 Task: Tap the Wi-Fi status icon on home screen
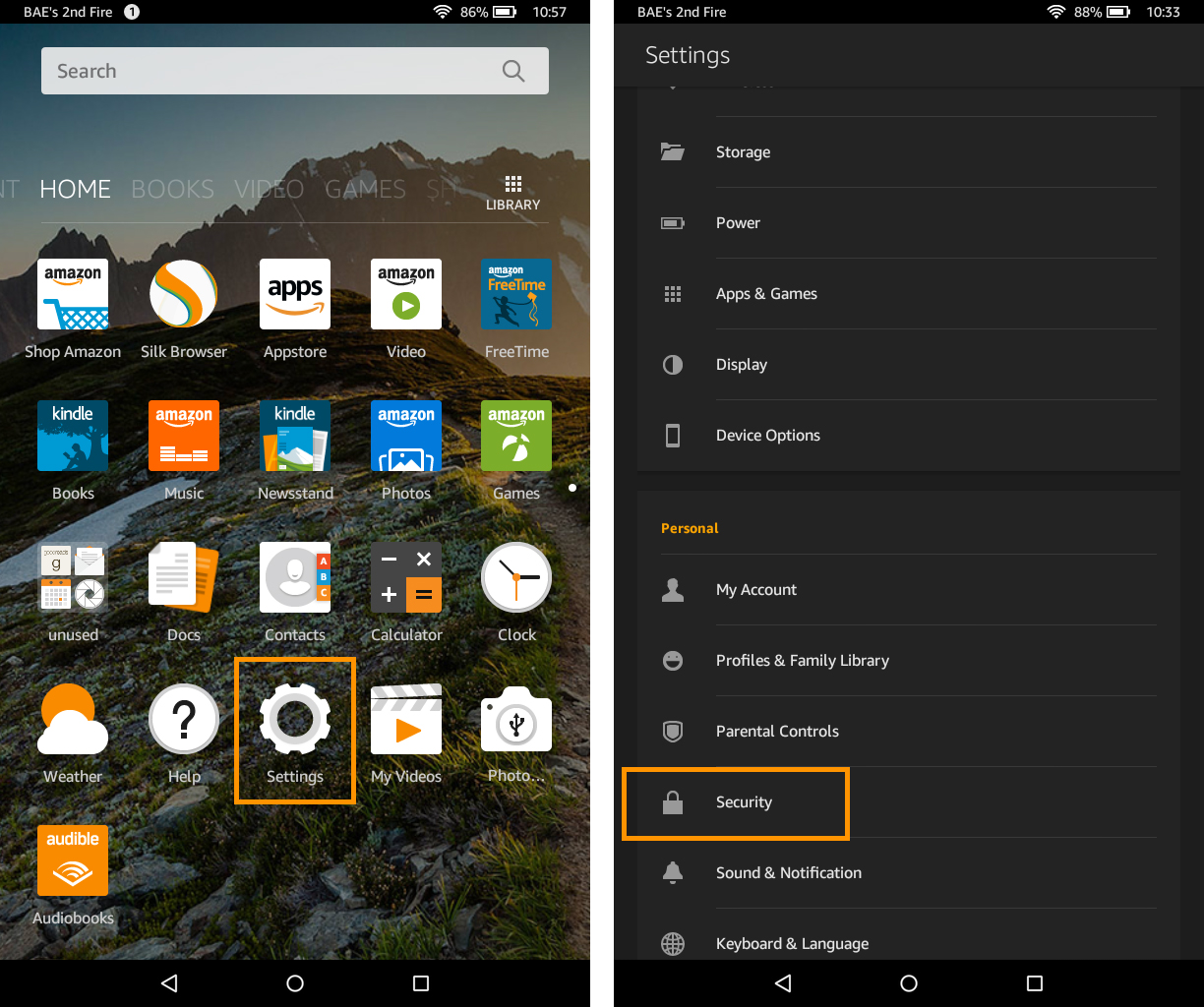tap(443, 12)
